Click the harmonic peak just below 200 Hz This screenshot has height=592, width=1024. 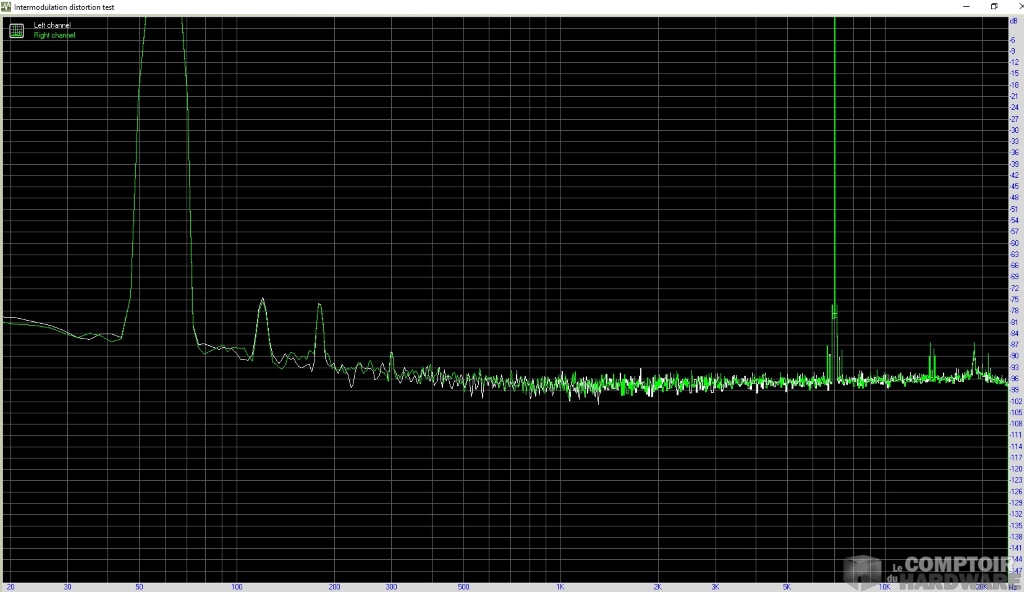320,305
